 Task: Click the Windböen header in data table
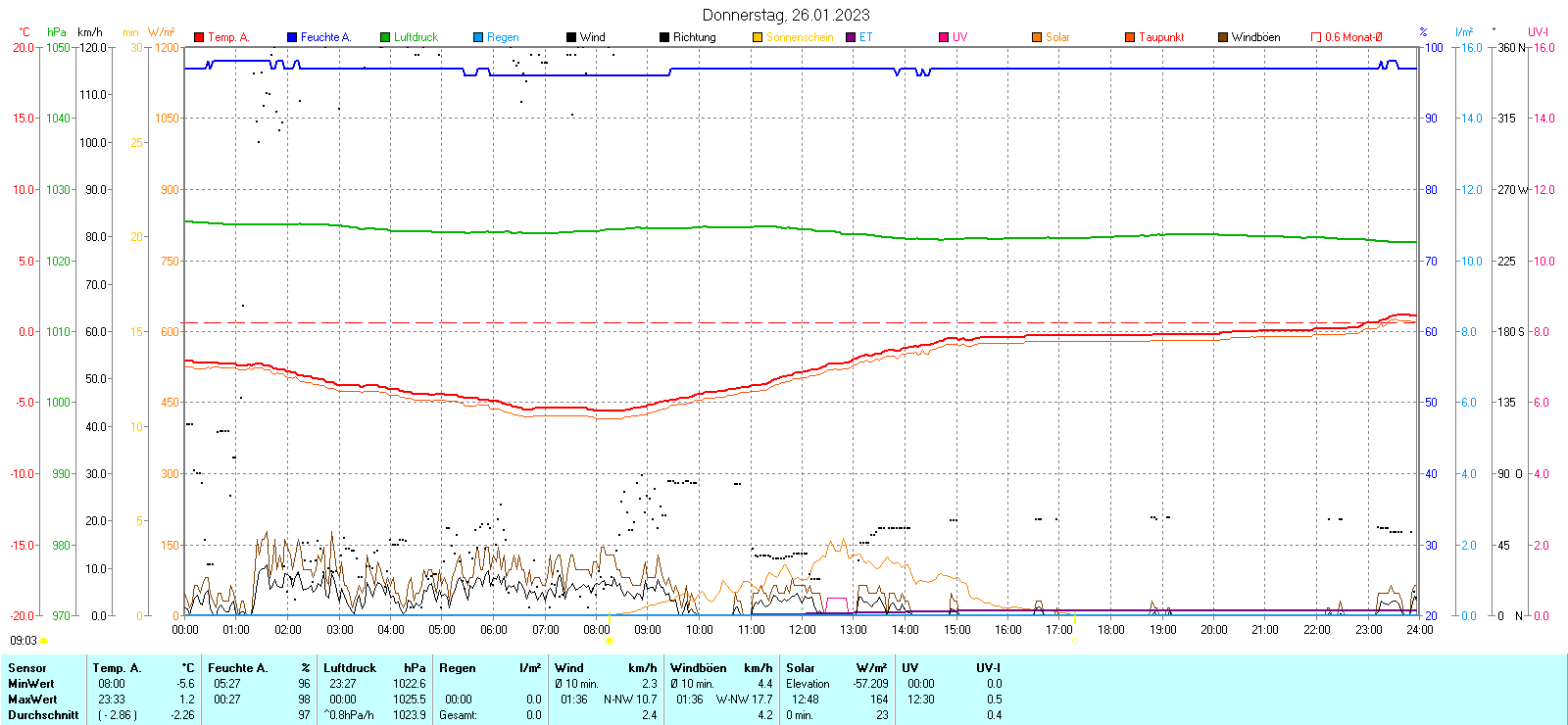(699, 668)
